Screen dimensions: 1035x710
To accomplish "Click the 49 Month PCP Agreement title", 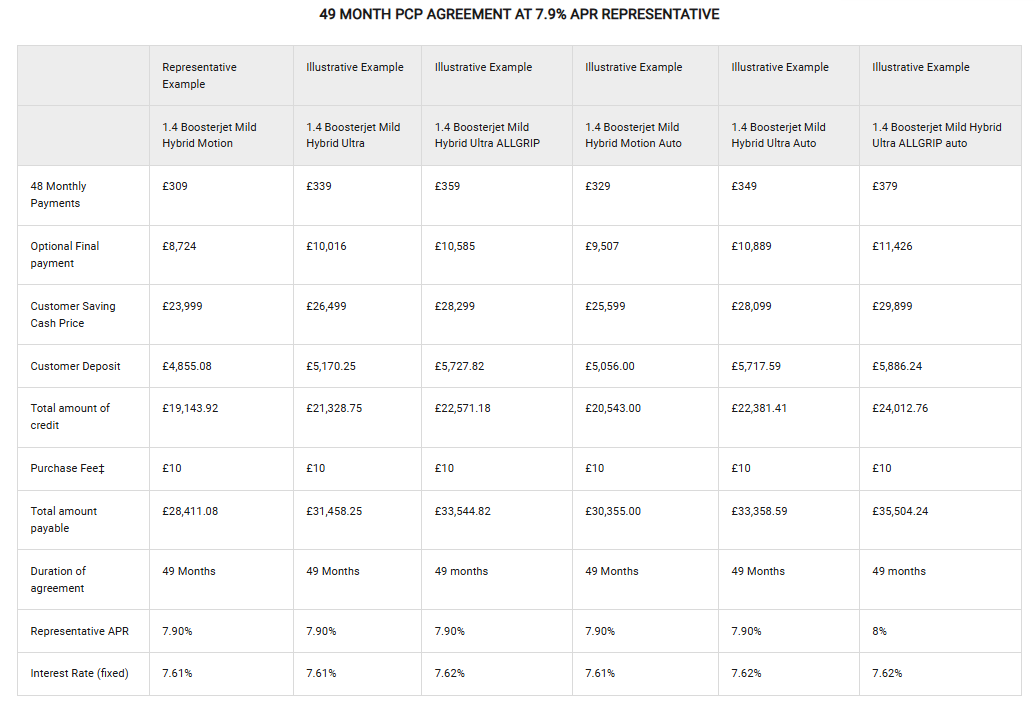I will click(519, 15).
